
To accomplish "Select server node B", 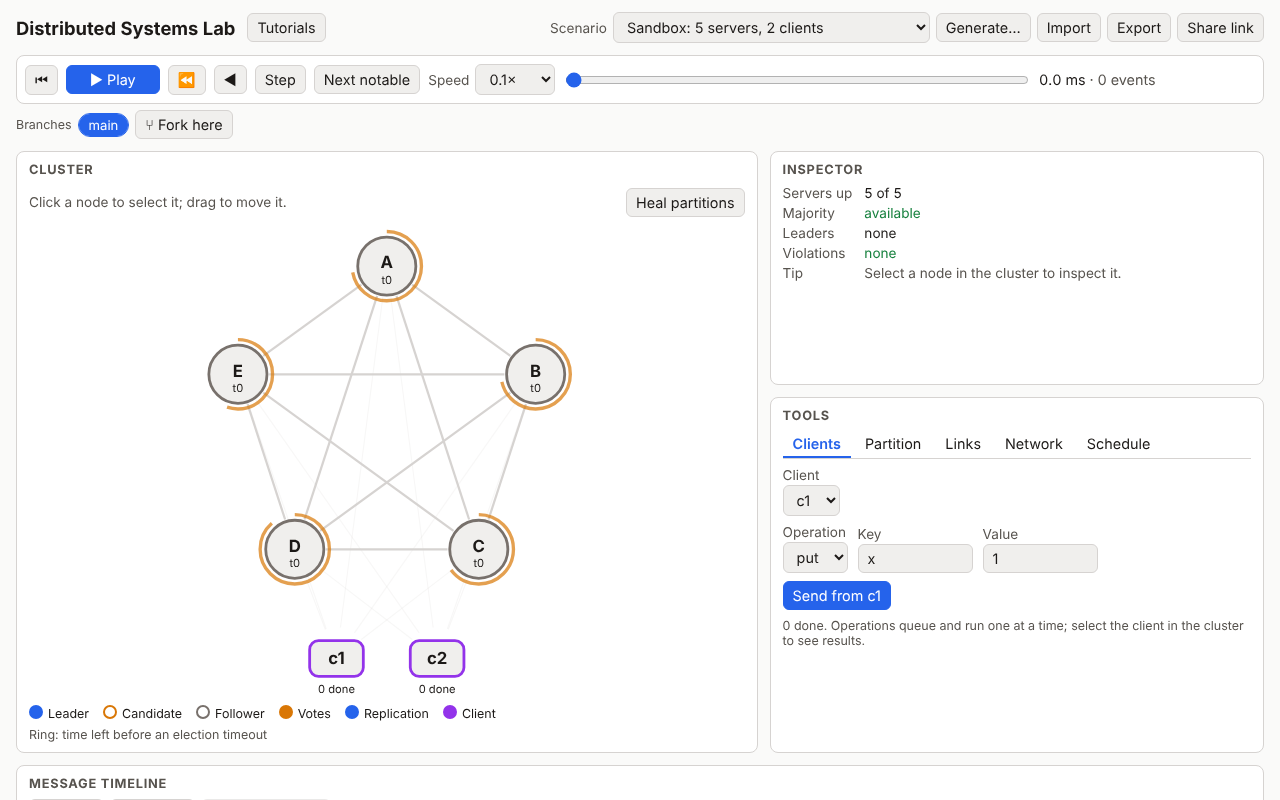I will click(535, 375).
